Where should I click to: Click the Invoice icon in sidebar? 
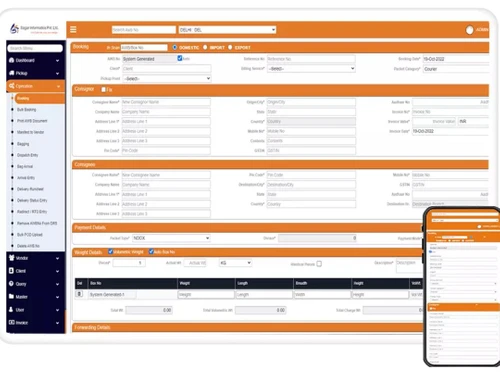click(12, 322)
